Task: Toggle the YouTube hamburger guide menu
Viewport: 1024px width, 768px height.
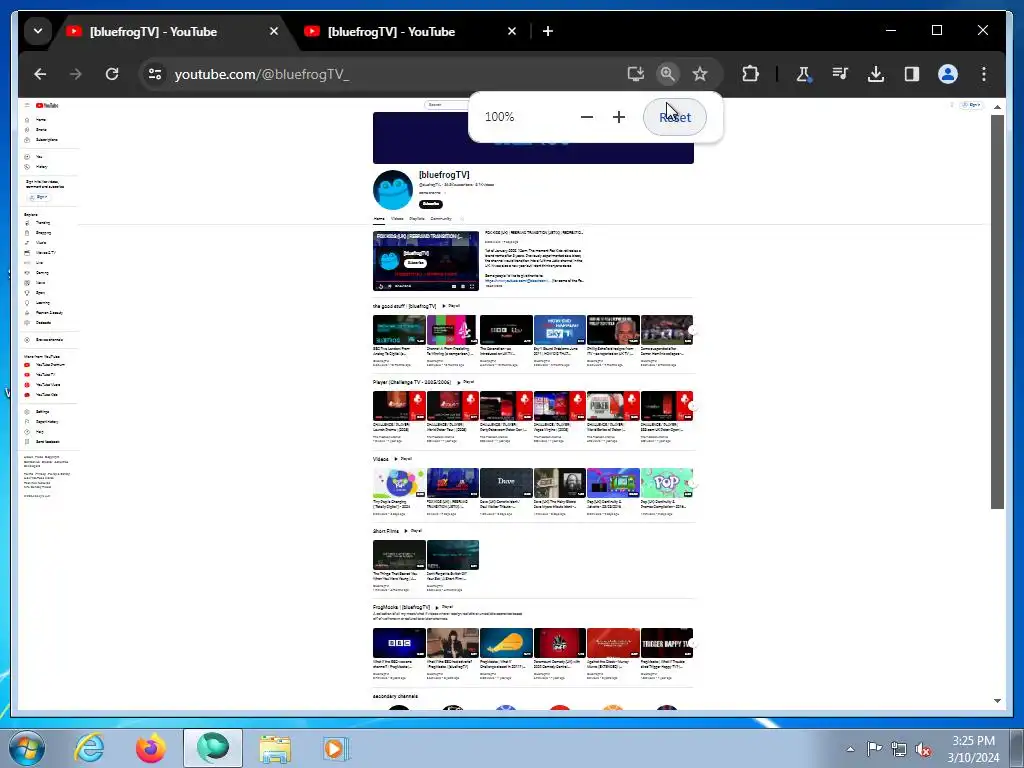Action: click(x=27, y=105)
